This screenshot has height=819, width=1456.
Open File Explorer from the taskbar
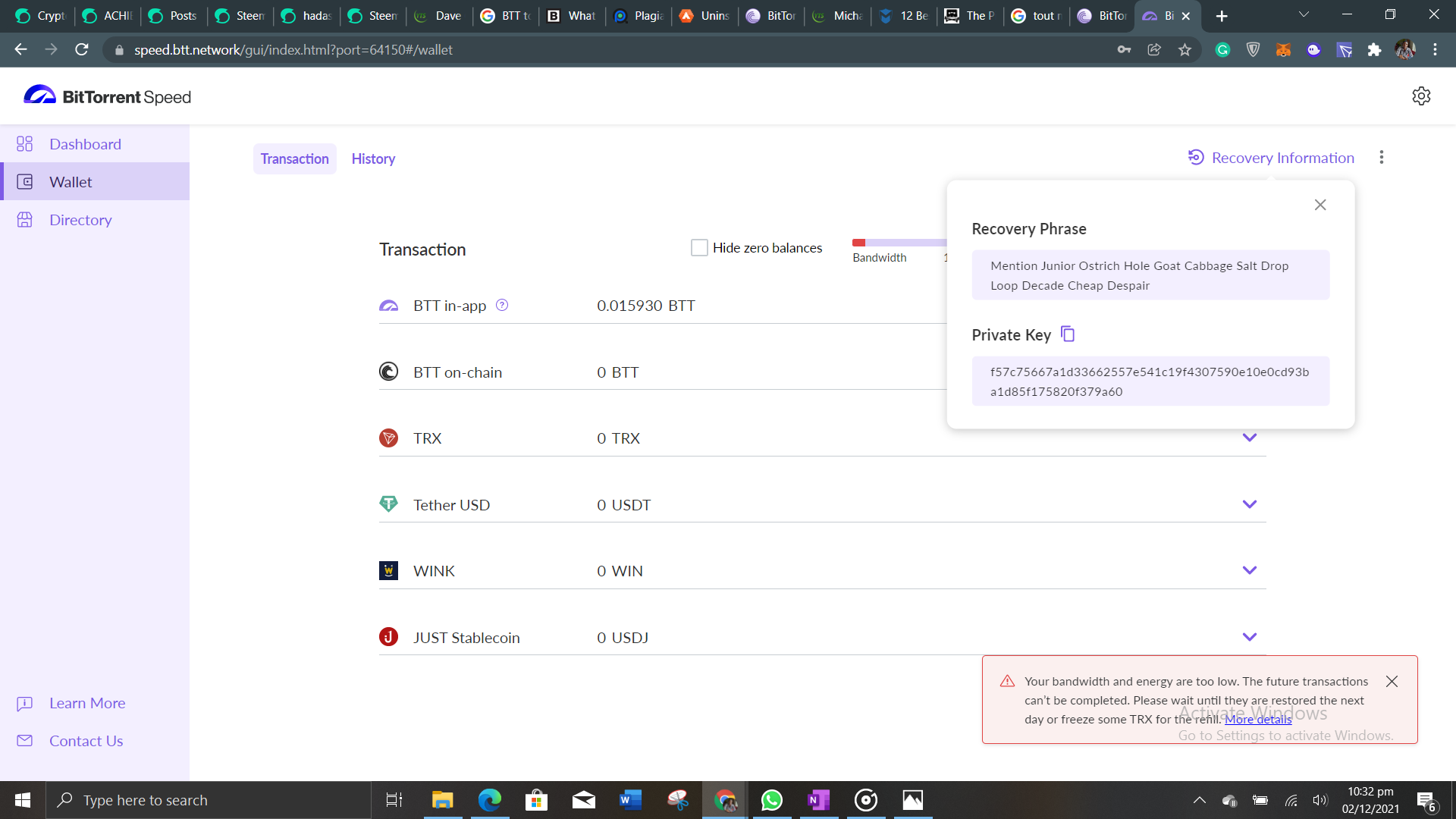point(442,800)
